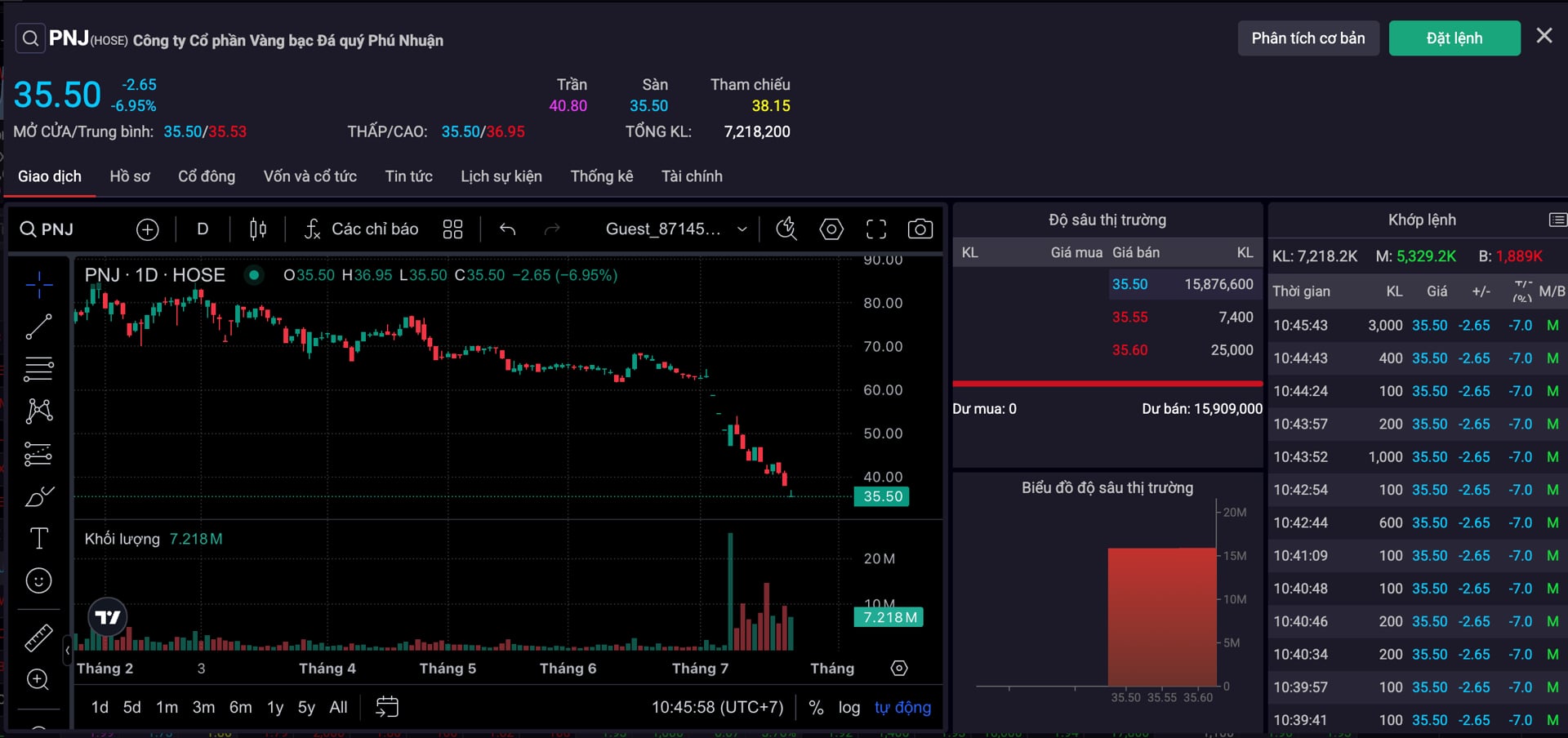1568x738 pixels.
Task: Enter fullscreen chart mode
Action: [x=876, y=229]
